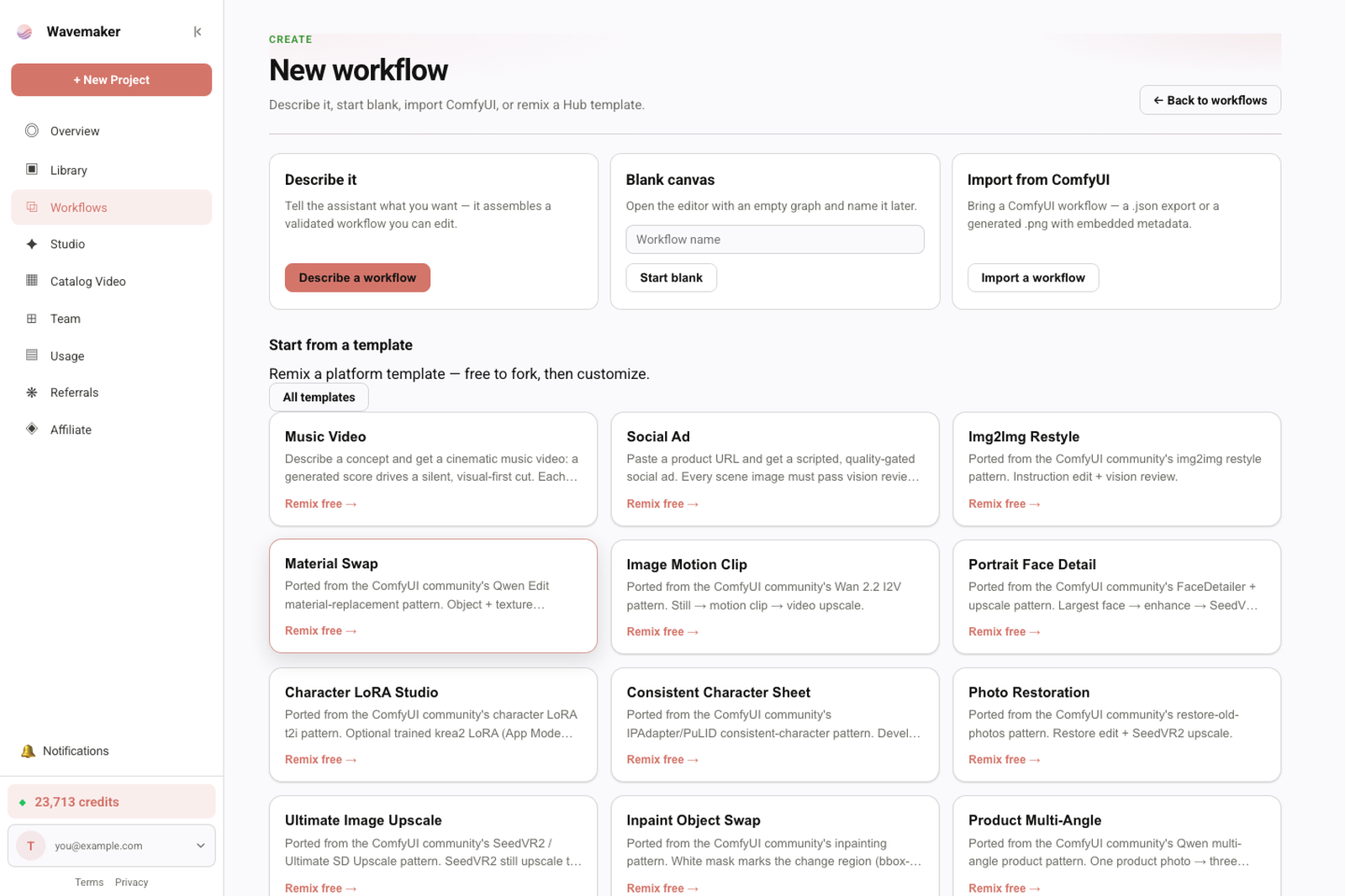The width and height of the screenshot is (1345, 896).
Task: Open the Referrals page
Action: (111, 393)
